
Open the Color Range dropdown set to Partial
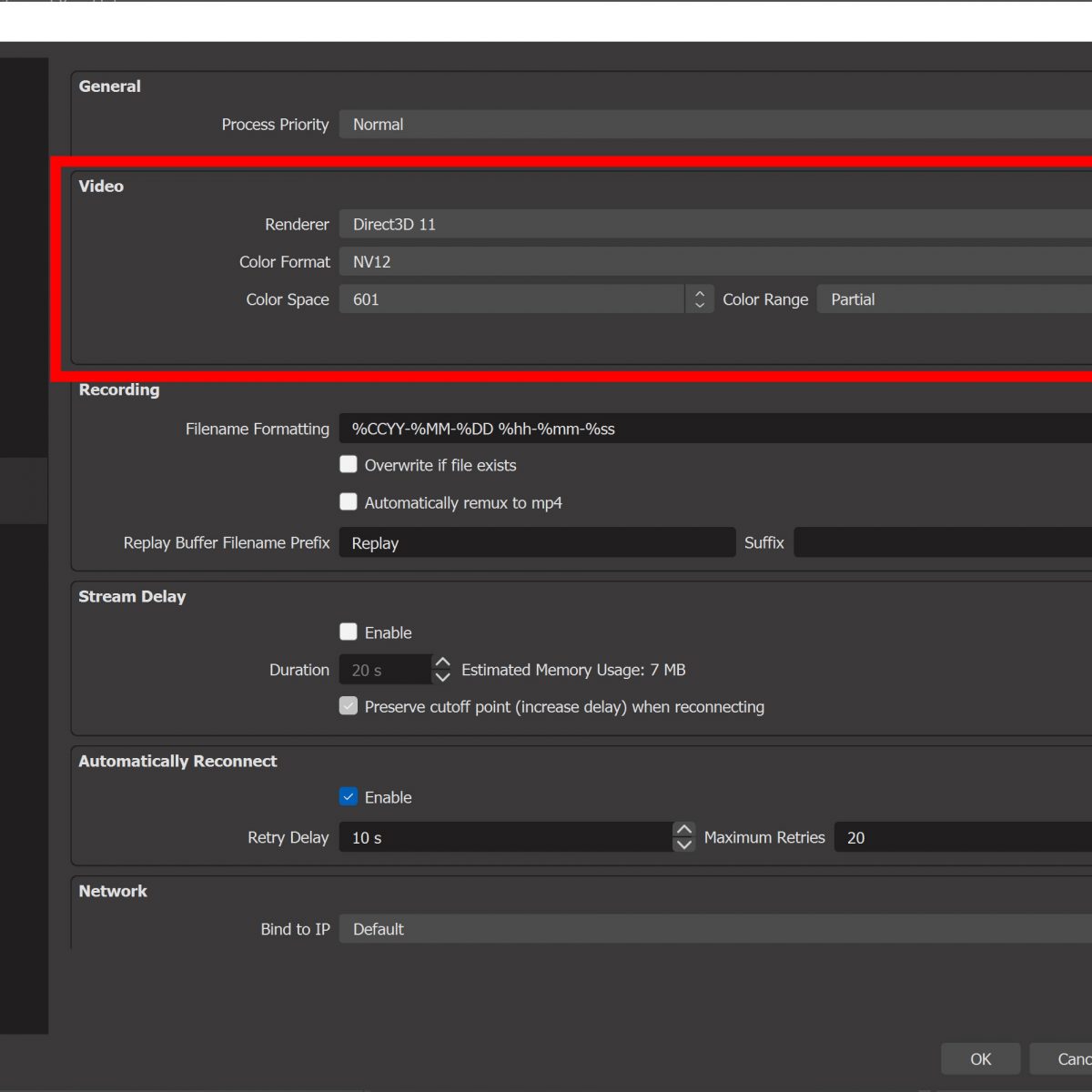954,299
